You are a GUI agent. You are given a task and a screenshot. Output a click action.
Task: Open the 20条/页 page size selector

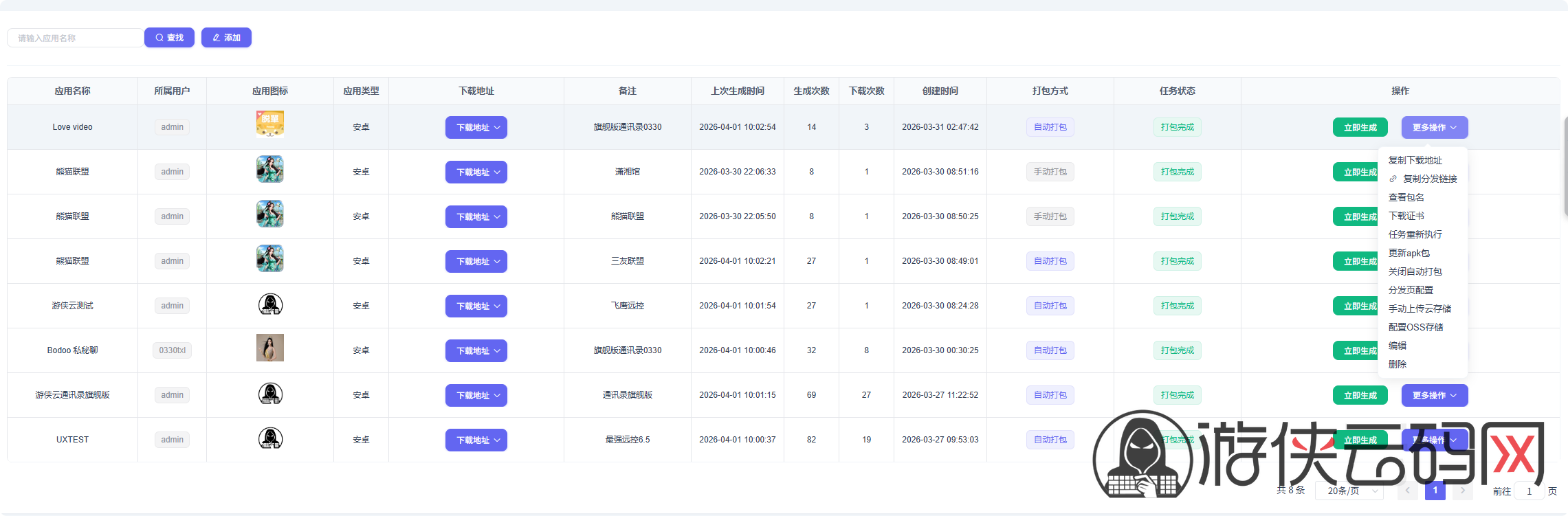click(1349, 491)
